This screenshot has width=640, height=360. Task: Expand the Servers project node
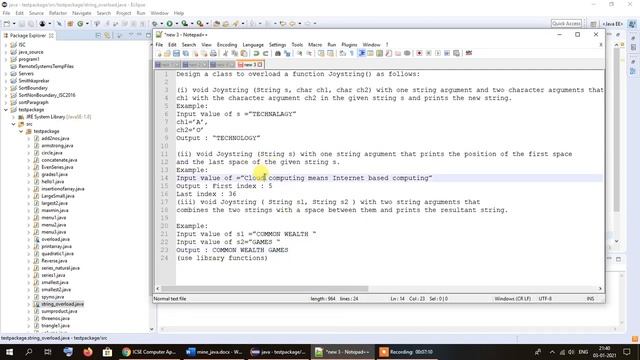coord(6,74)
